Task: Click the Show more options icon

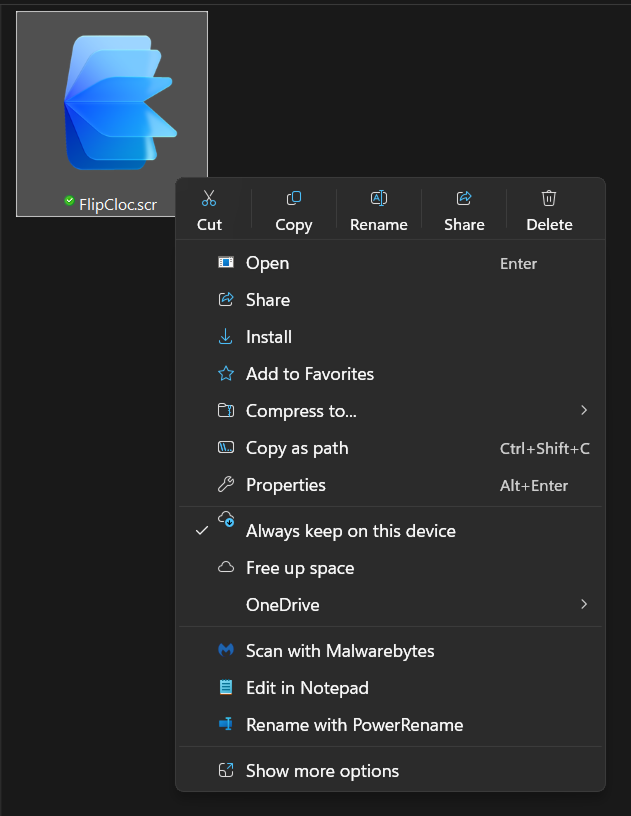Action: point(226,770)
